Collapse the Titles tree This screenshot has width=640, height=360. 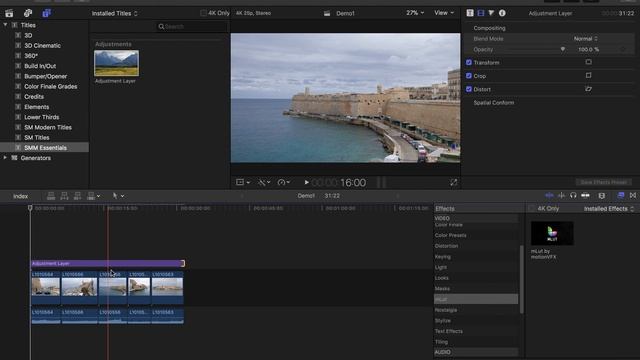tap(5, 25)
